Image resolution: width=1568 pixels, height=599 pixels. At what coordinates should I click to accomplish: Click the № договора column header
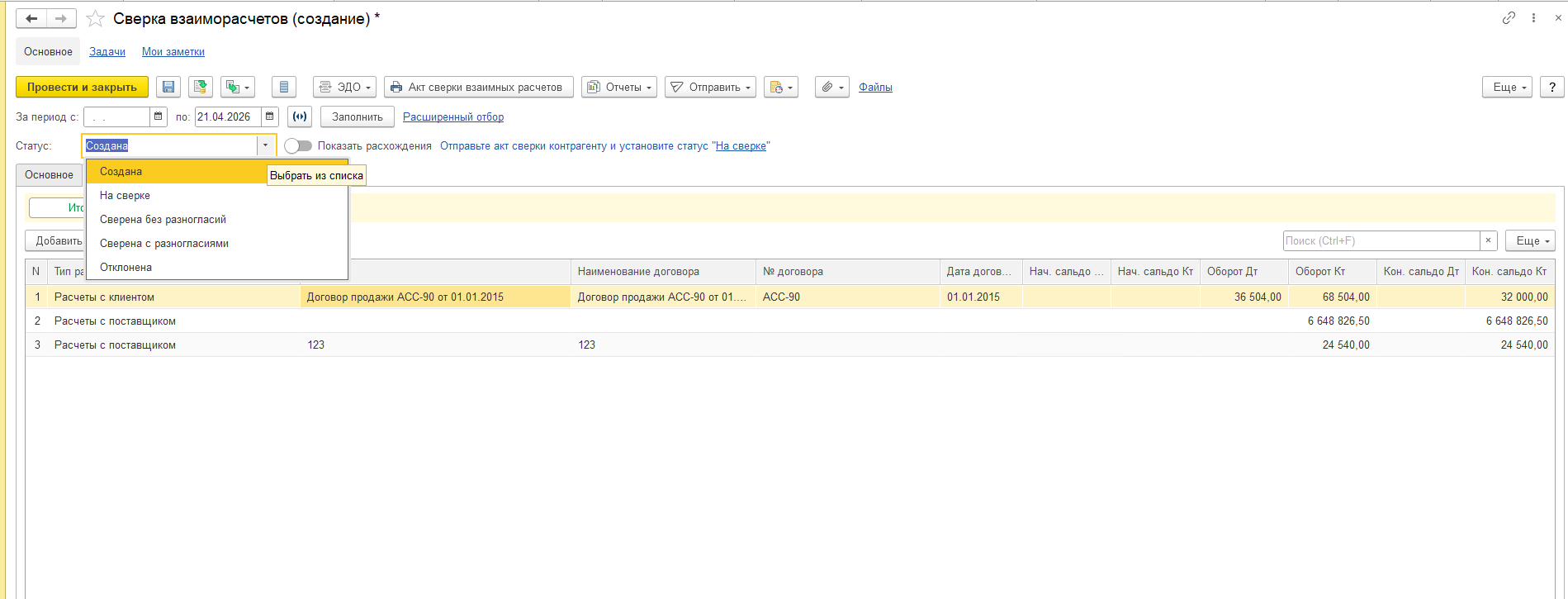click(x=848, y=271)
